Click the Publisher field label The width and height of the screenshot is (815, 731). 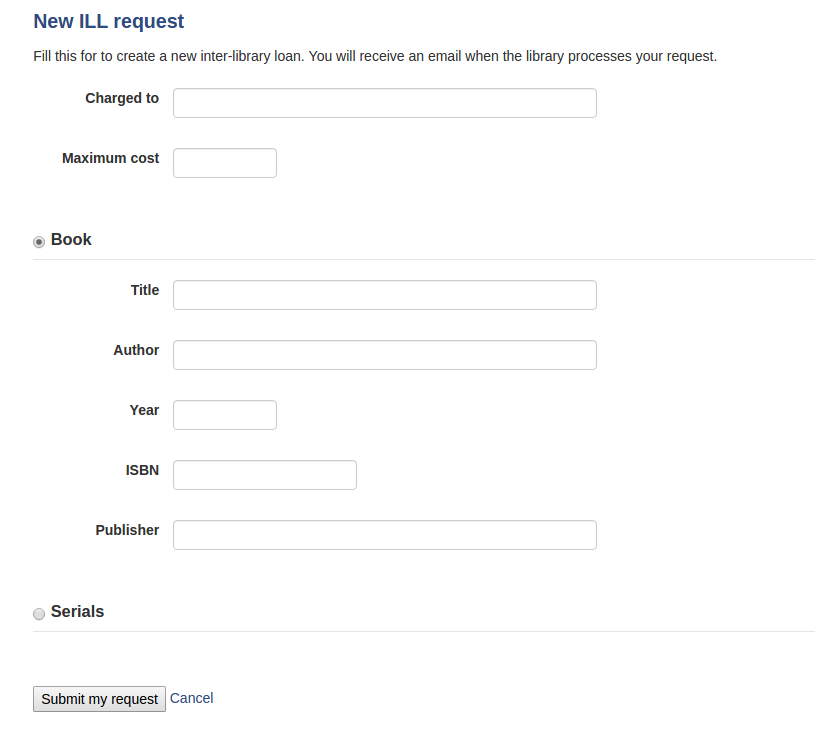(127, 530)
